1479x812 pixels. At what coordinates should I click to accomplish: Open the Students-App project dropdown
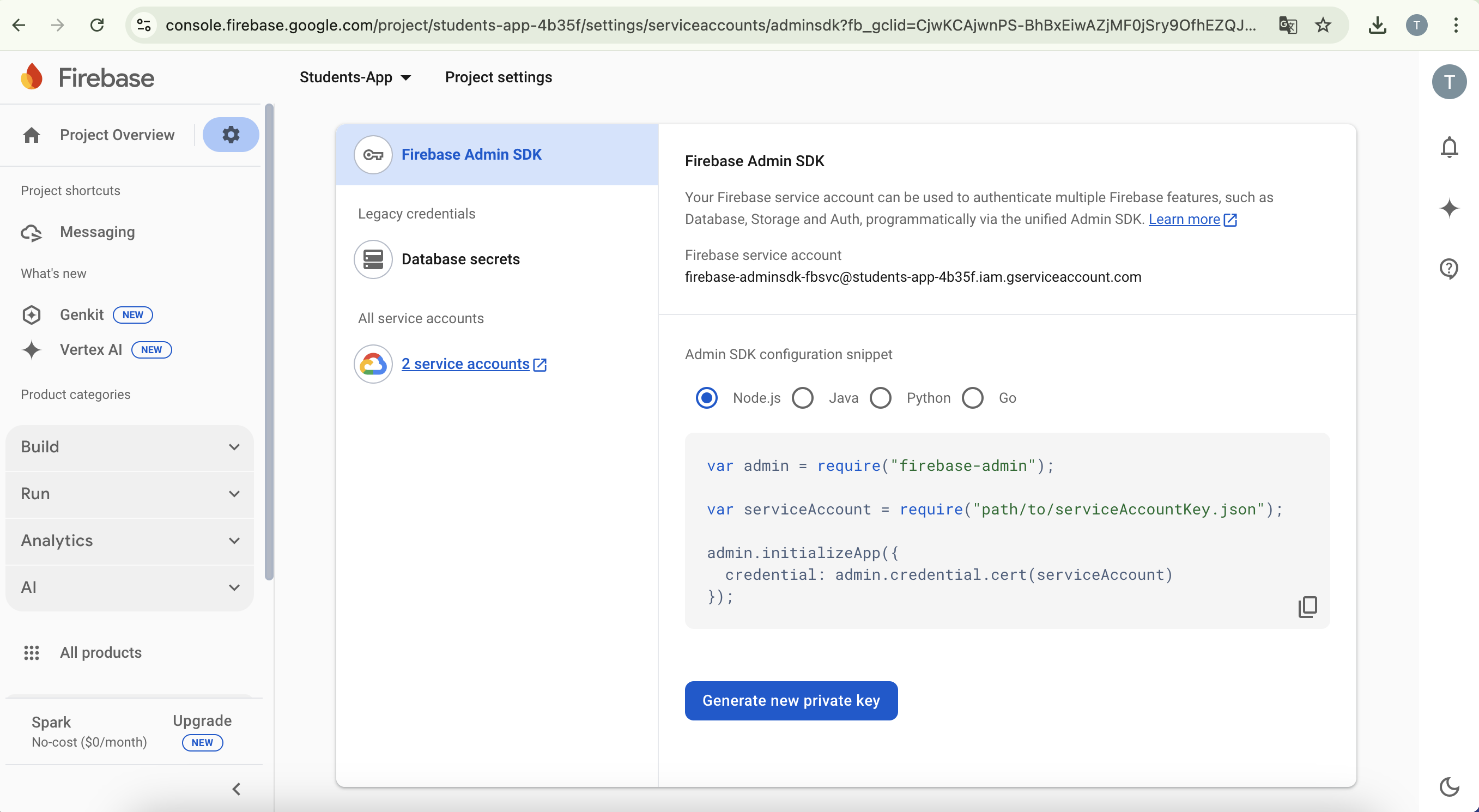pyautogui.click(x=355, y=77)
